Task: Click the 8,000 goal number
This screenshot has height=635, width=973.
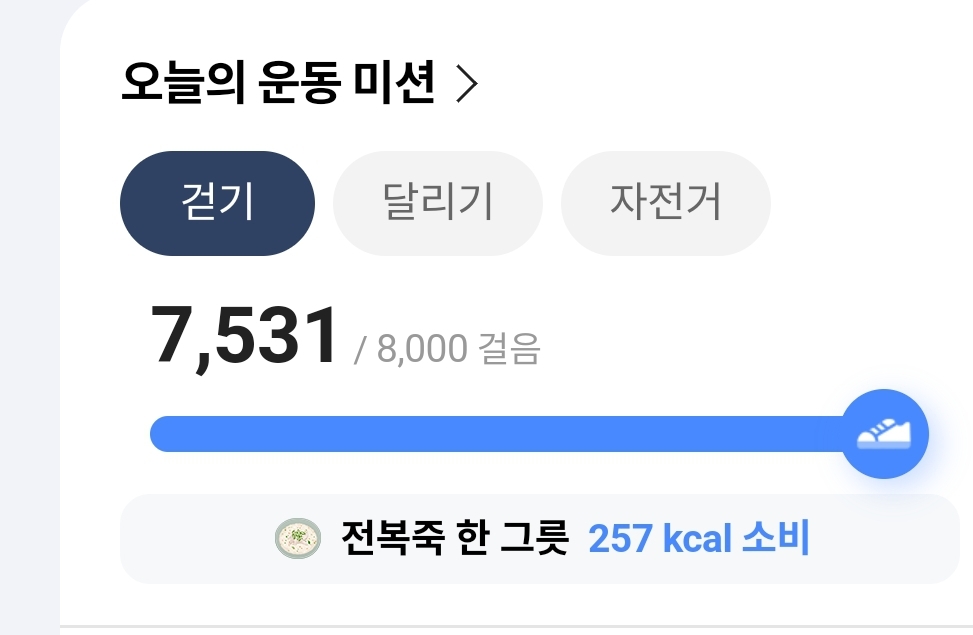Action: click(422, 349)
